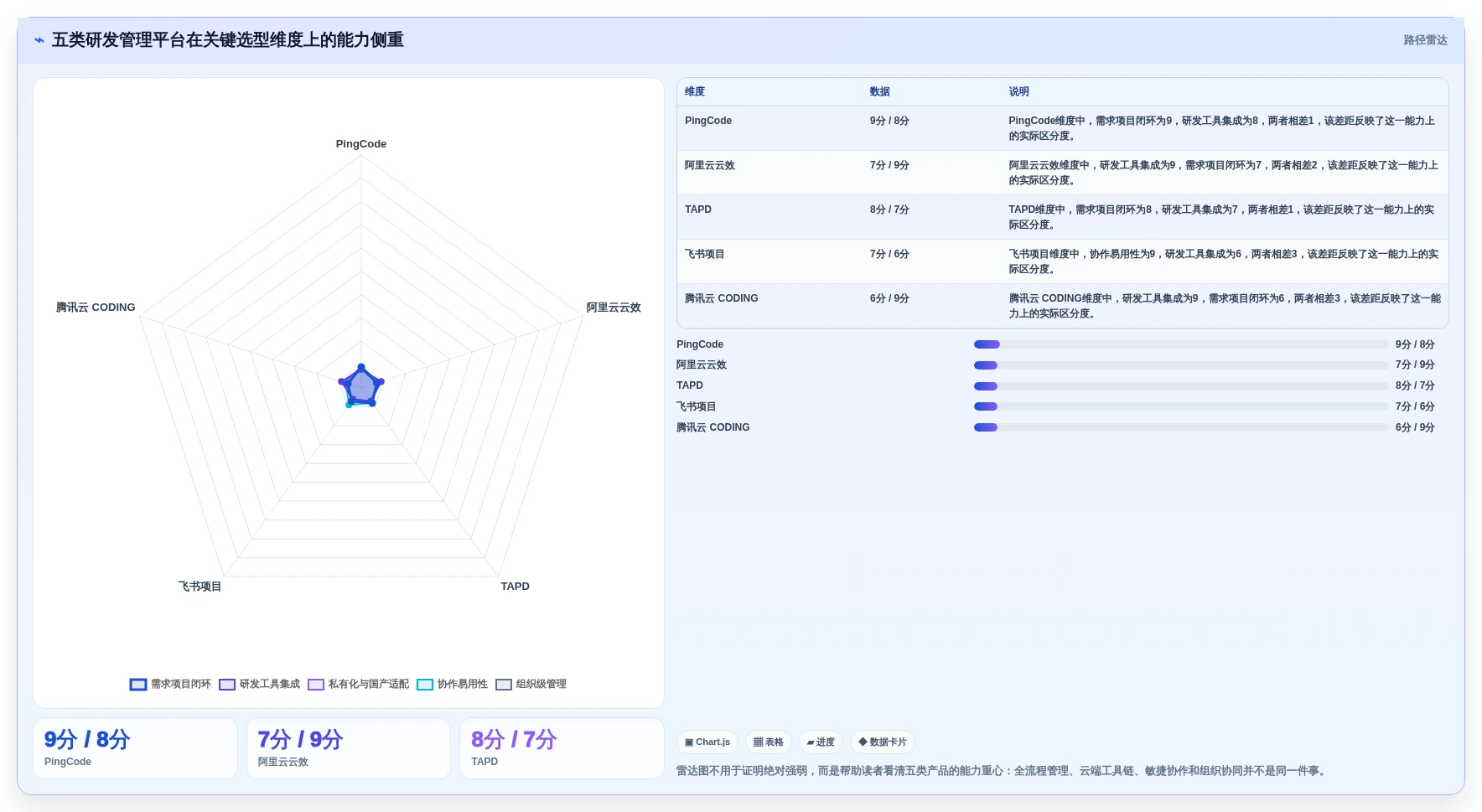Click the 表格 tag chip
The height and width of the screenshot is (812, 1482).
pos(769,742)
